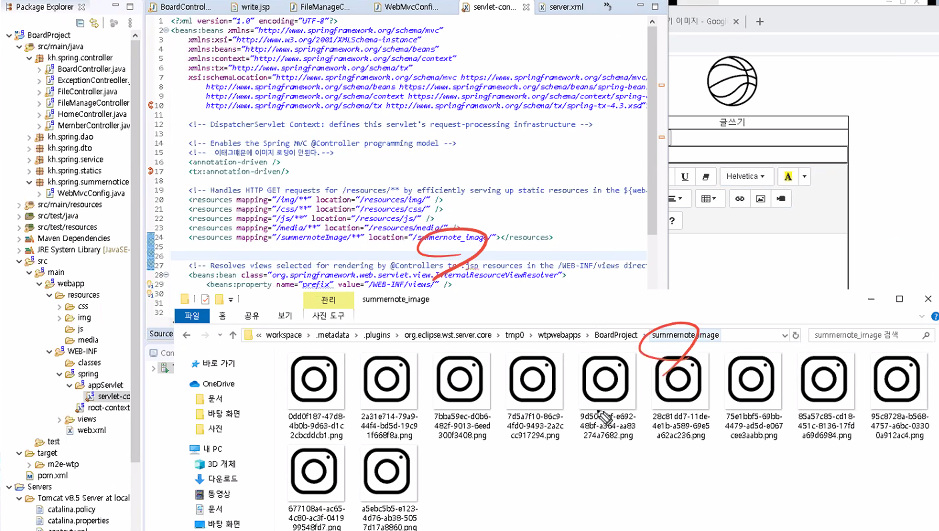Select thumbnail 95c8728a-b568 png file
939x531 pixels.
coord(898,396)
